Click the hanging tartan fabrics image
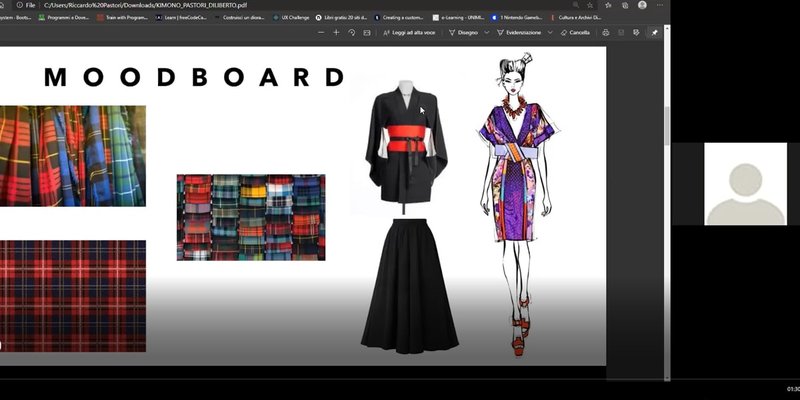The width and height of the screenshot is (800, 400). pyautogui.click(x=72, y=156)
